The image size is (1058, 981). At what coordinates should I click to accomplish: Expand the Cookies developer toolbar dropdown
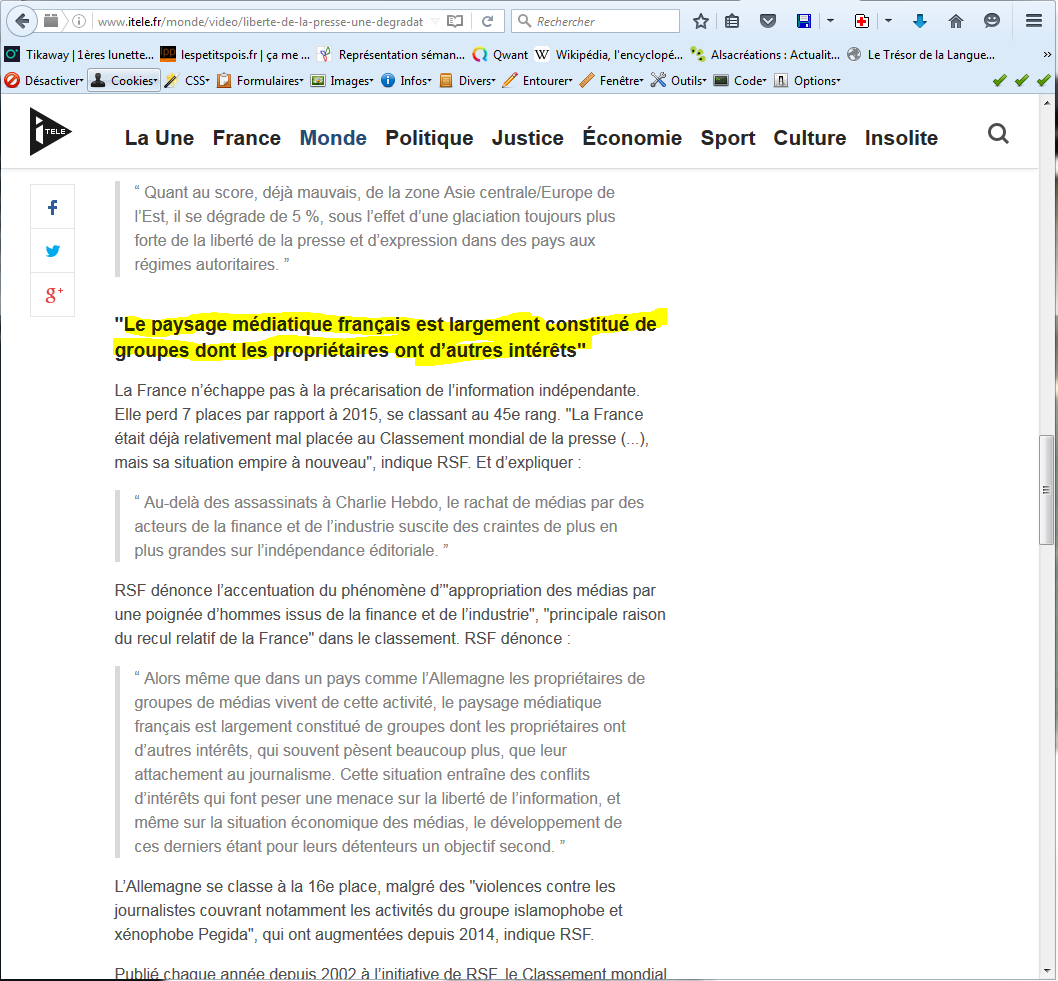[x=124, y=81]
